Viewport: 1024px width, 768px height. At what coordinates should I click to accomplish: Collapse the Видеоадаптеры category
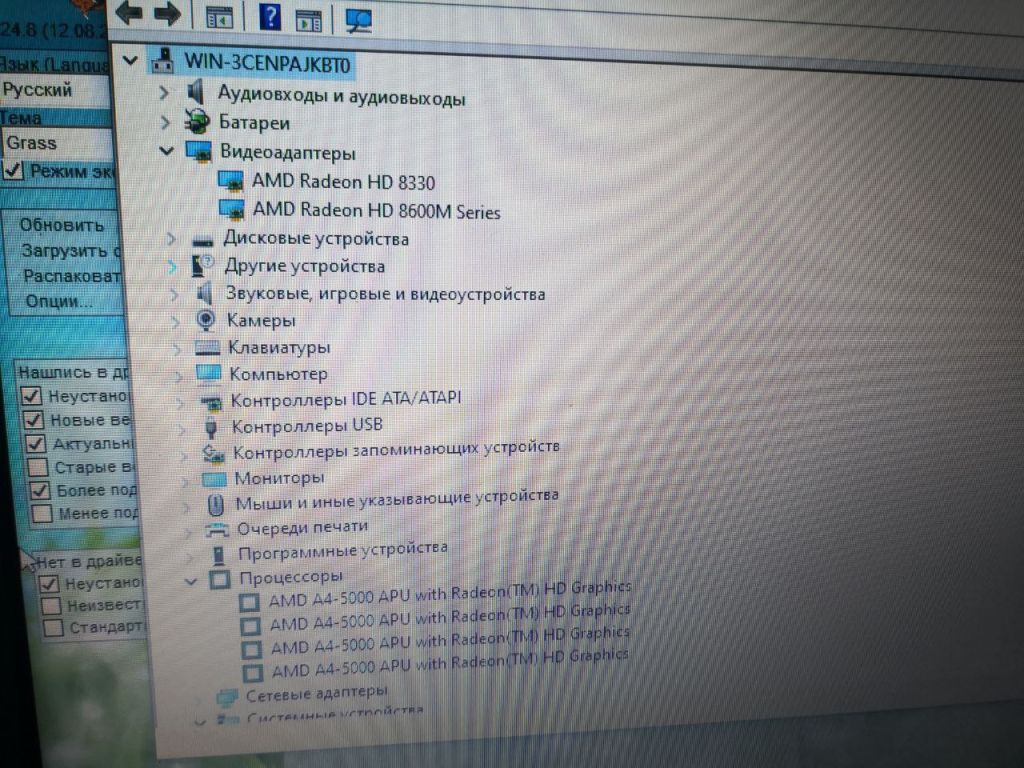point(167,151)
